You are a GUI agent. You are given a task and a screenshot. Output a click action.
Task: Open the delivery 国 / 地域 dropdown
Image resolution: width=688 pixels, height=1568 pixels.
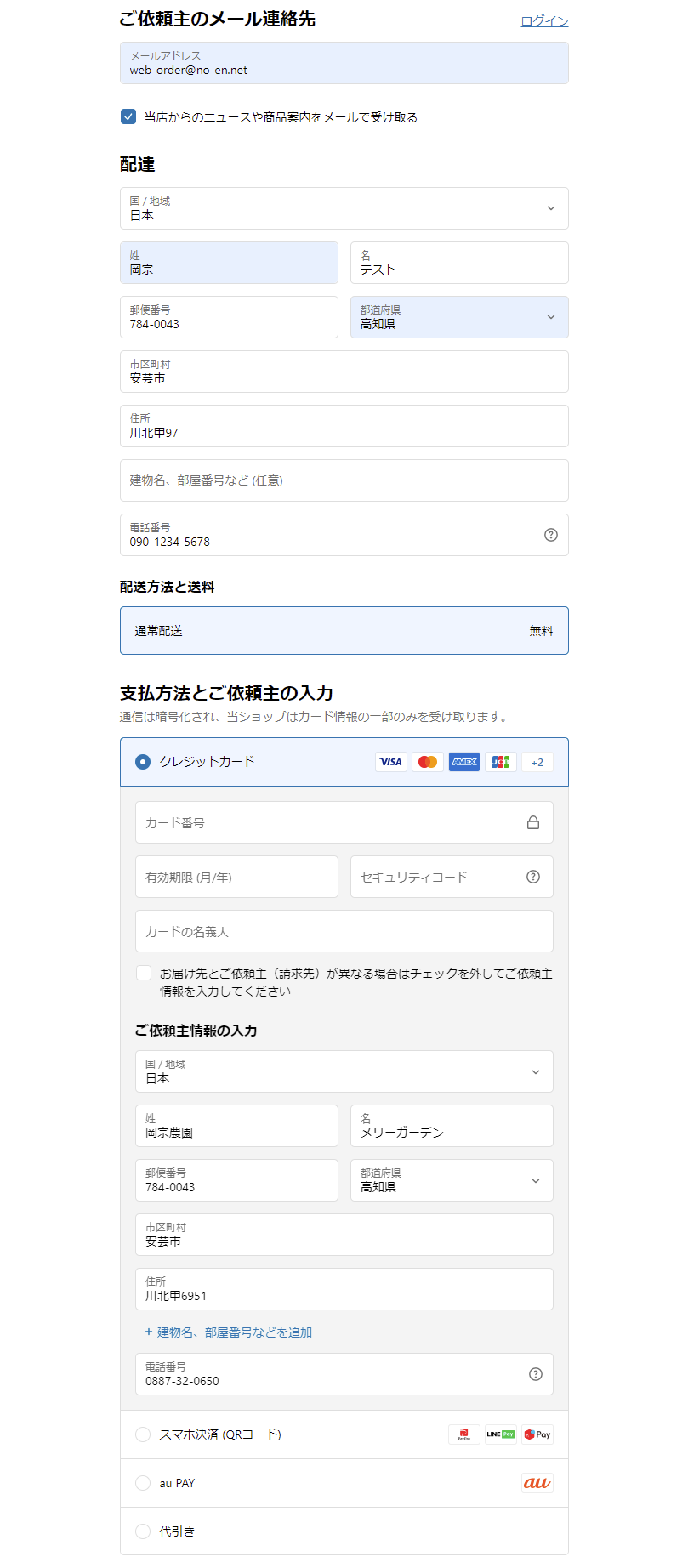coord(344,208)
